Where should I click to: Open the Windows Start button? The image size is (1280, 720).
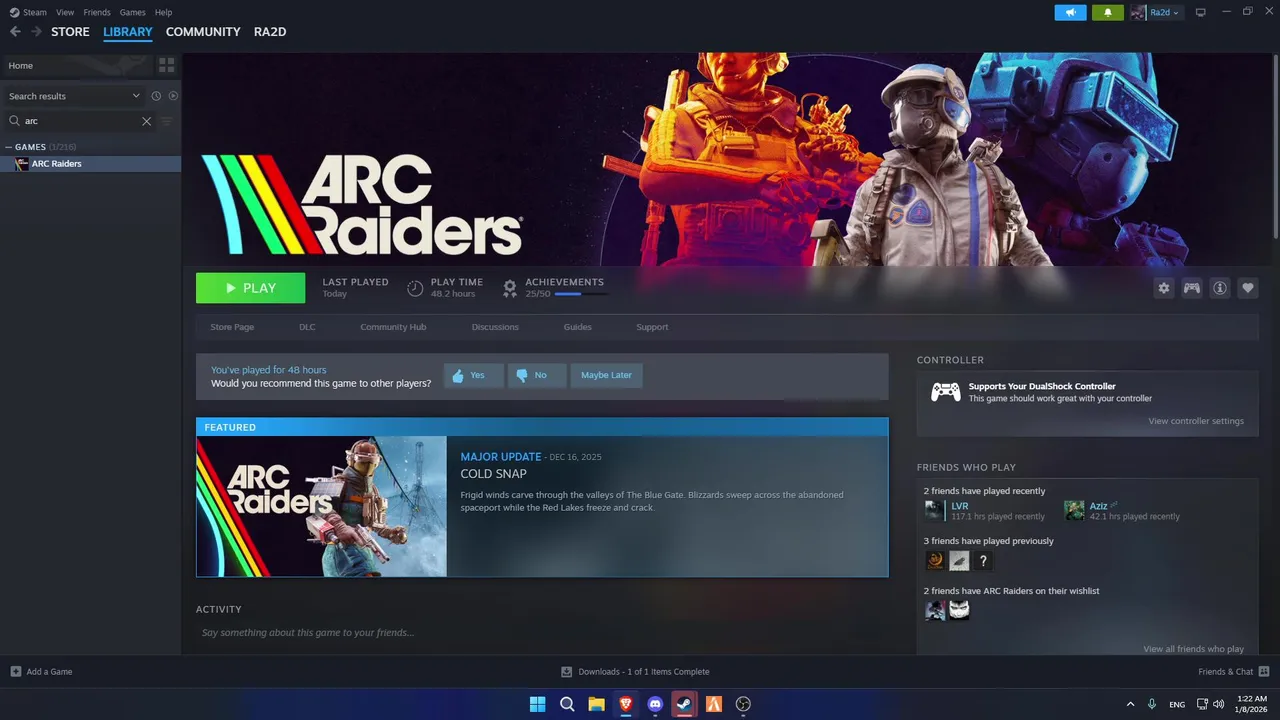tap(537, 704)
